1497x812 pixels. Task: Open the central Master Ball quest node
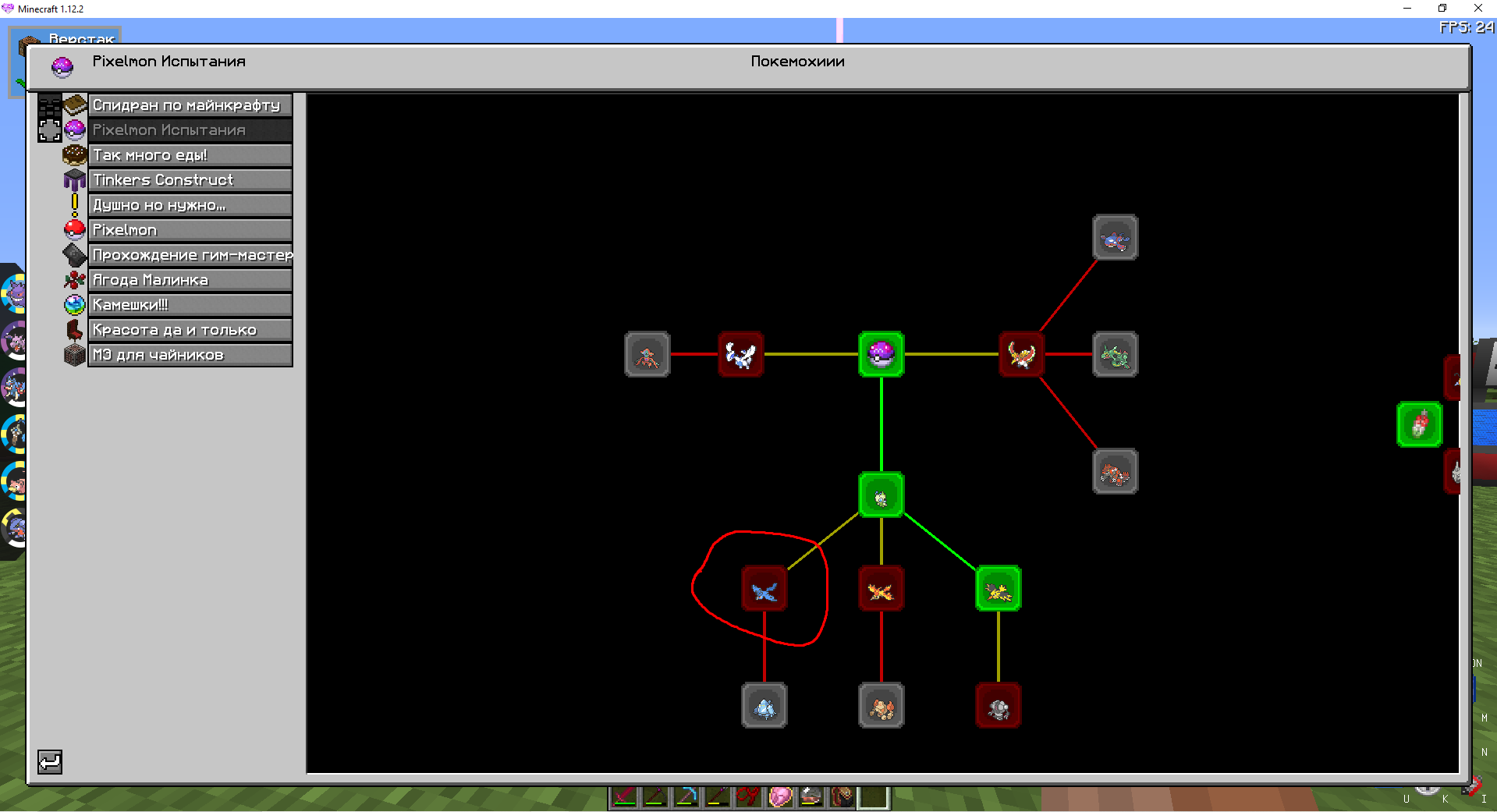click(881, 354)
